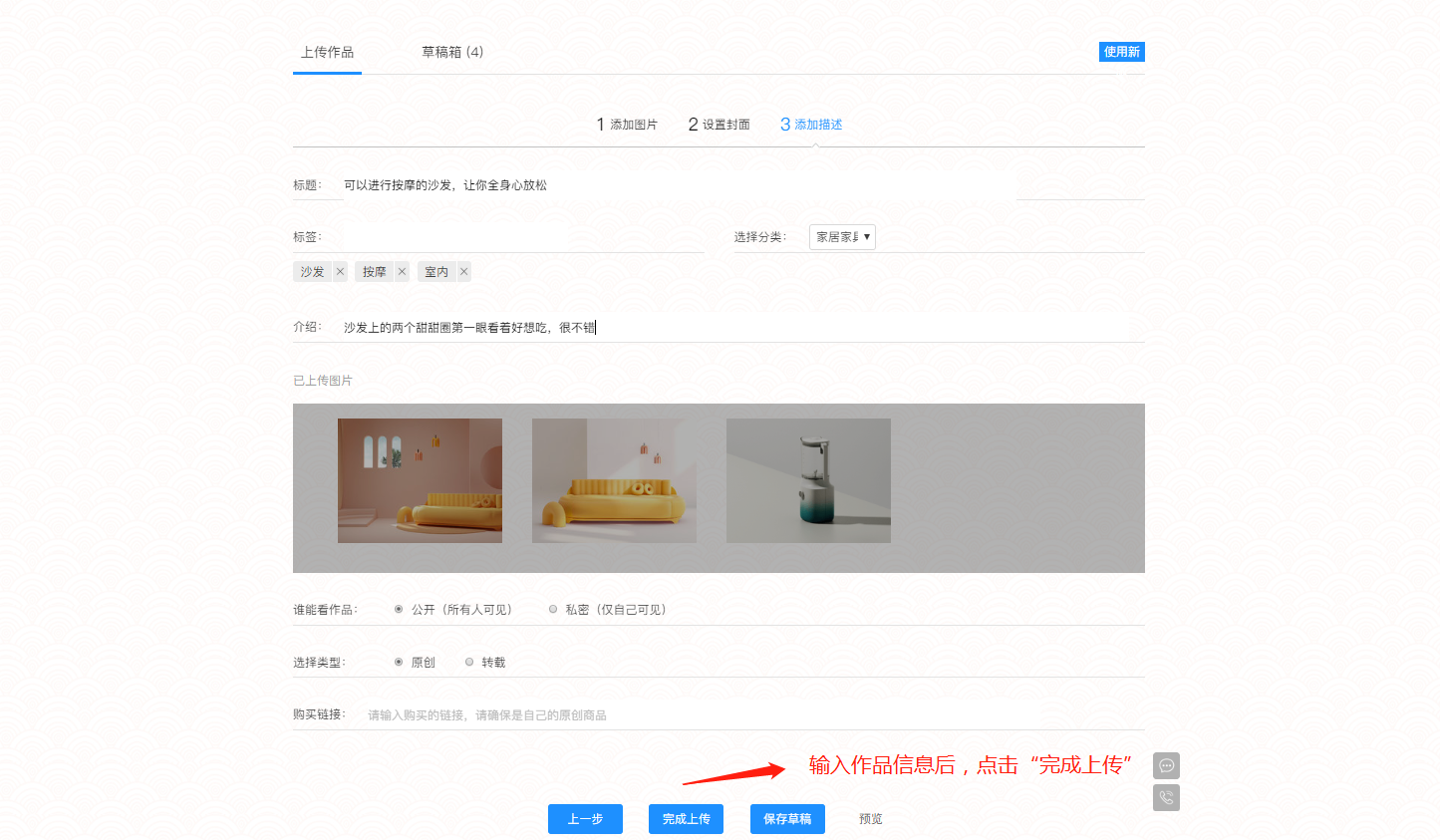Delete the 按摩 tag using the × icon

pyautogui.click(x=402, y=270)
